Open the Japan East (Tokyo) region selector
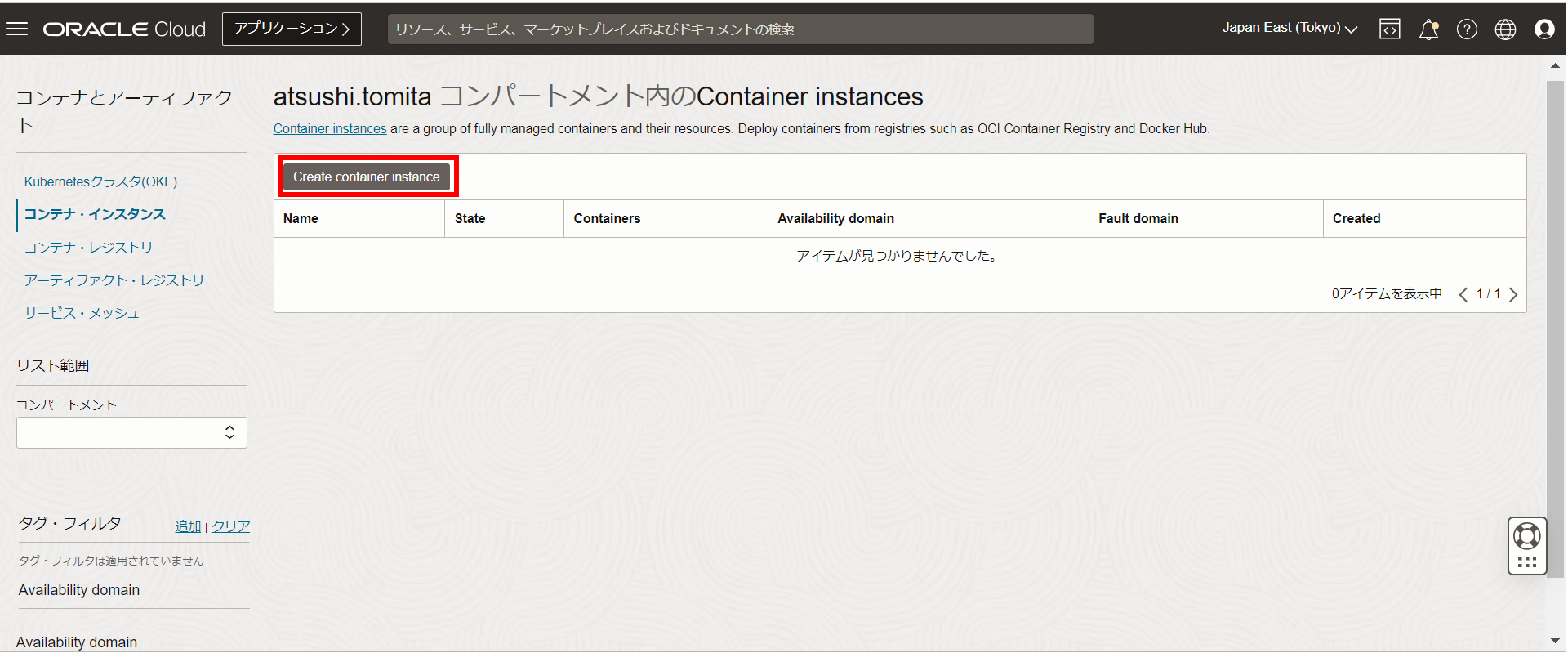Viewport: 1568px width, 653px height. click(x=1290, y=28)
